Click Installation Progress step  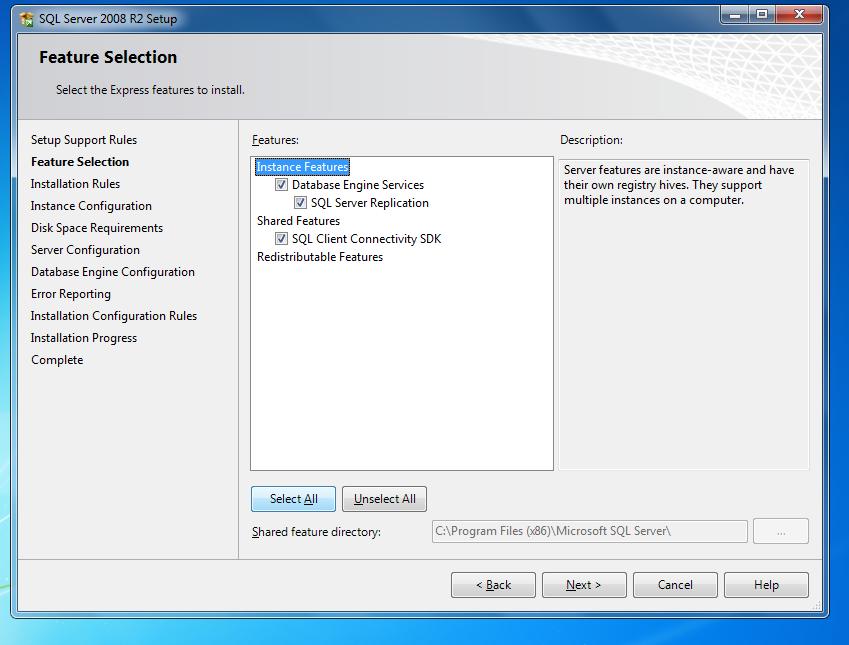tap(84, 338)
